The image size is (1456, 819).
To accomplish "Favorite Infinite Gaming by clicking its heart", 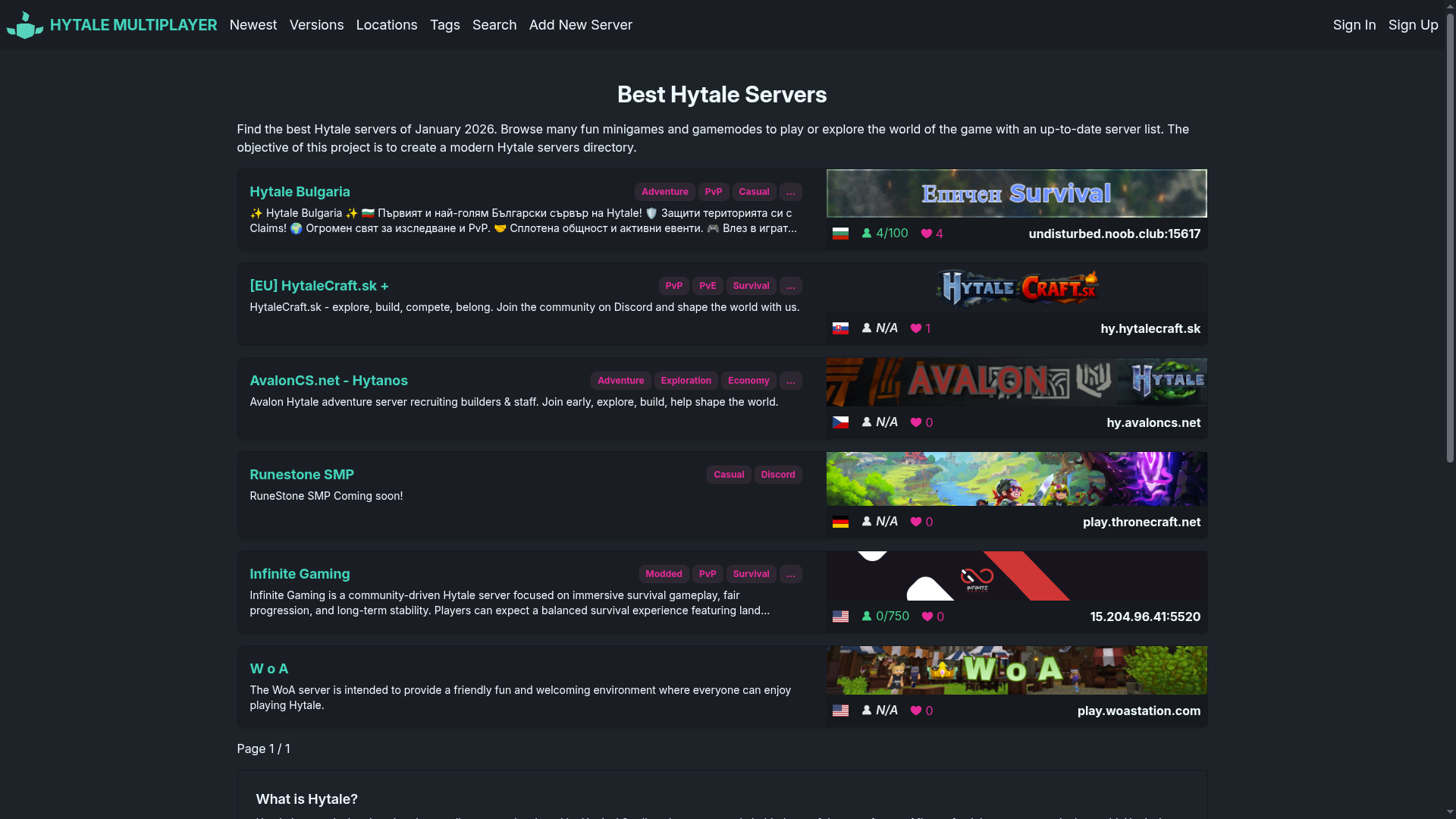I will click(927, 617).
